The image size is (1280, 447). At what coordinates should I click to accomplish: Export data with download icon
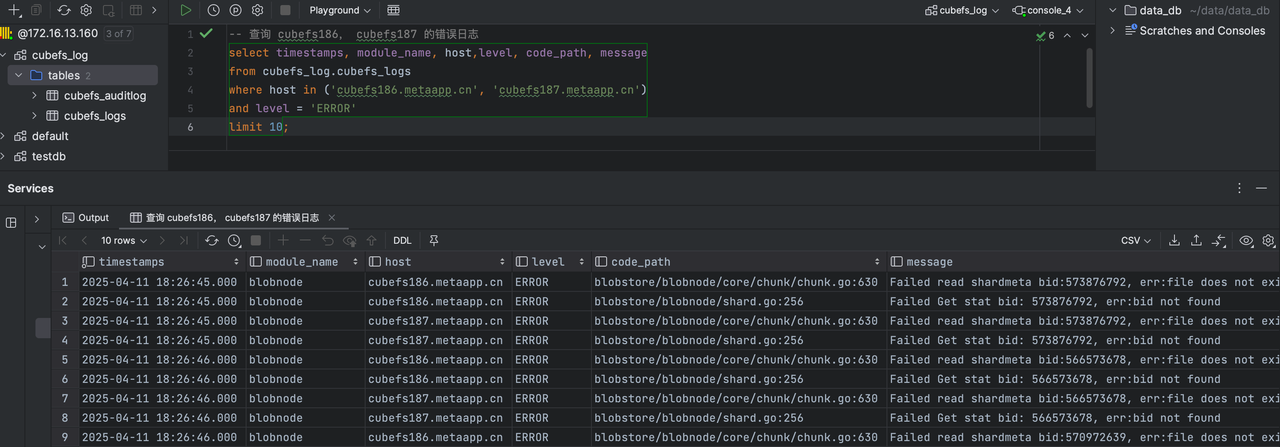click(1175, 240)
